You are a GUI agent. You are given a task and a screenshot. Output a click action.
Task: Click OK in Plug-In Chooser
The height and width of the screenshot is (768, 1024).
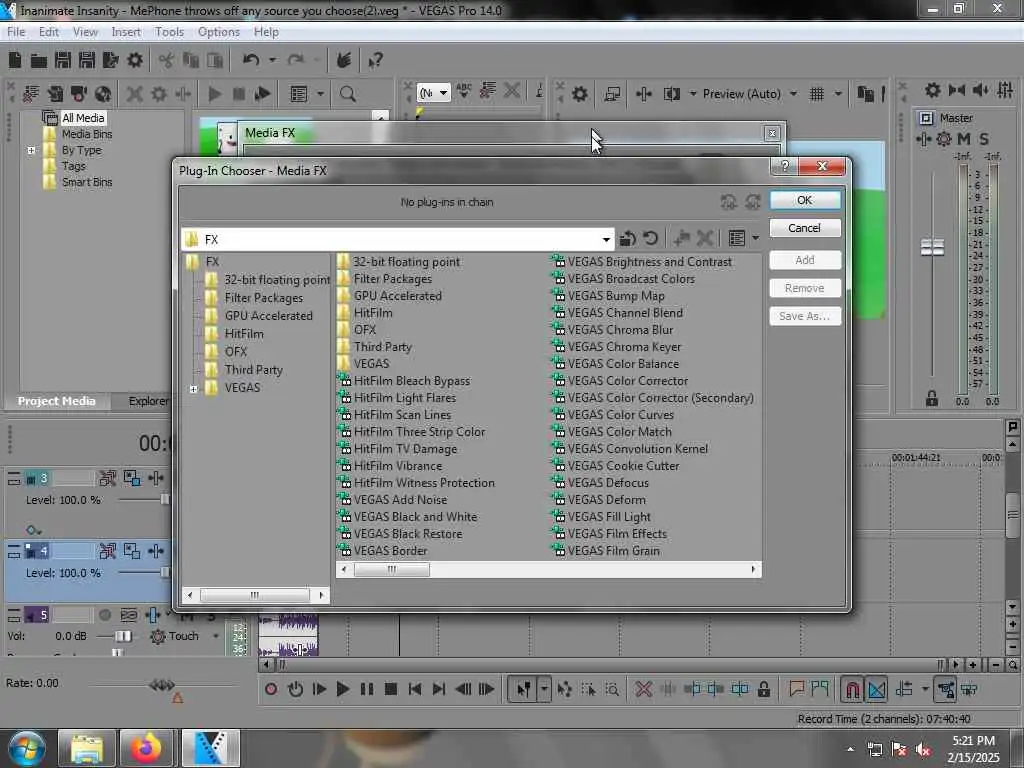pos(805,200)
